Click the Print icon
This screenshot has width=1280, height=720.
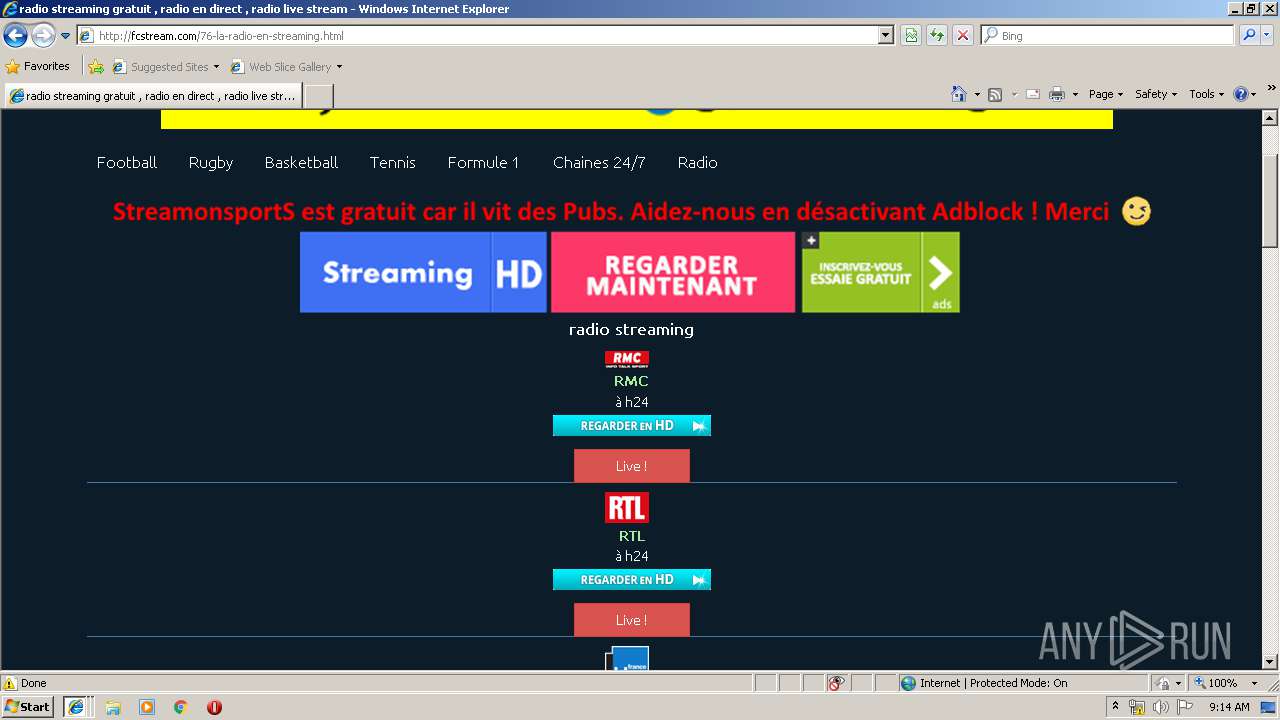click(1057, 94)
